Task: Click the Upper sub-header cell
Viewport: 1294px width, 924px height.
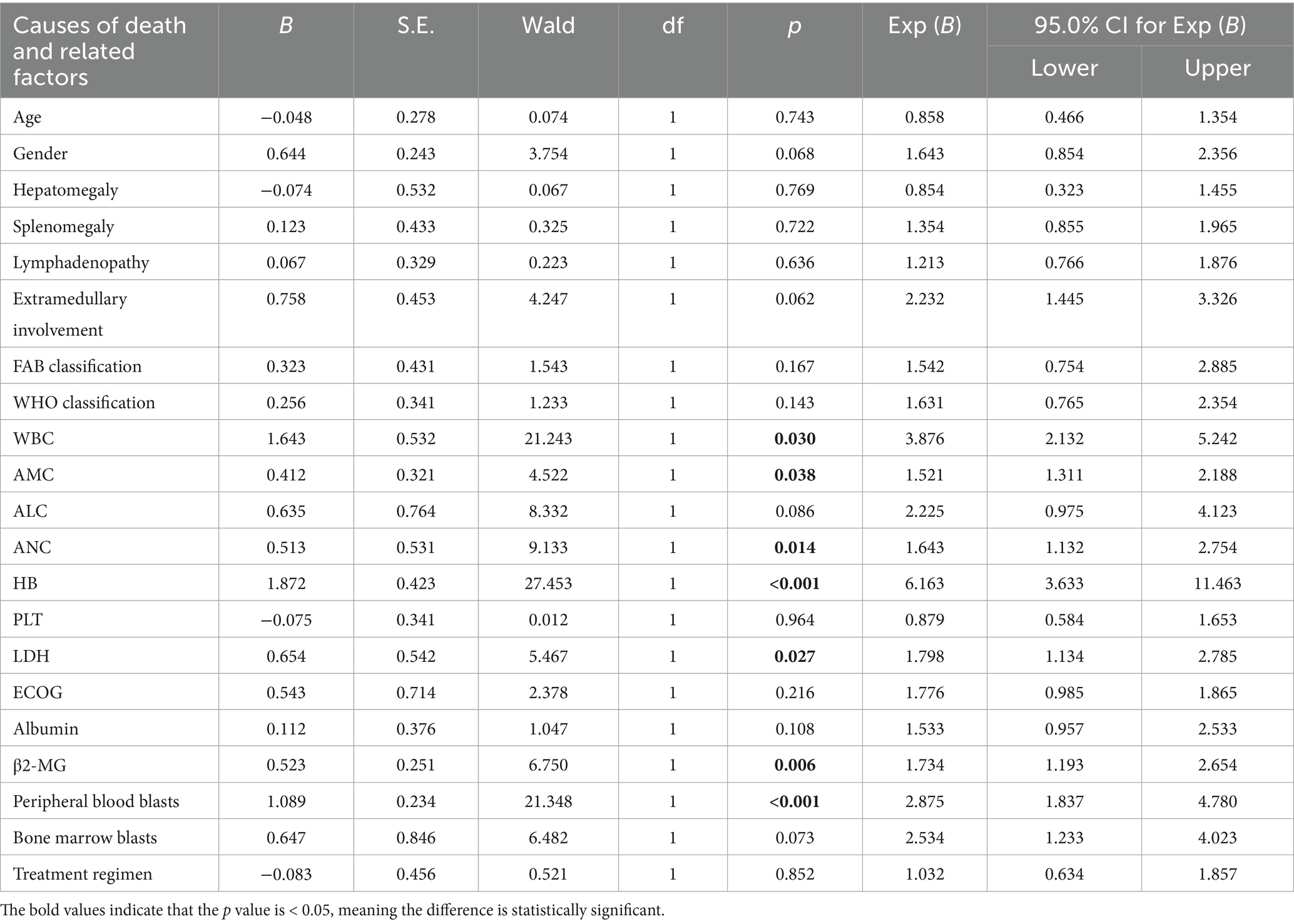Action: click(x=1217, y=68)
